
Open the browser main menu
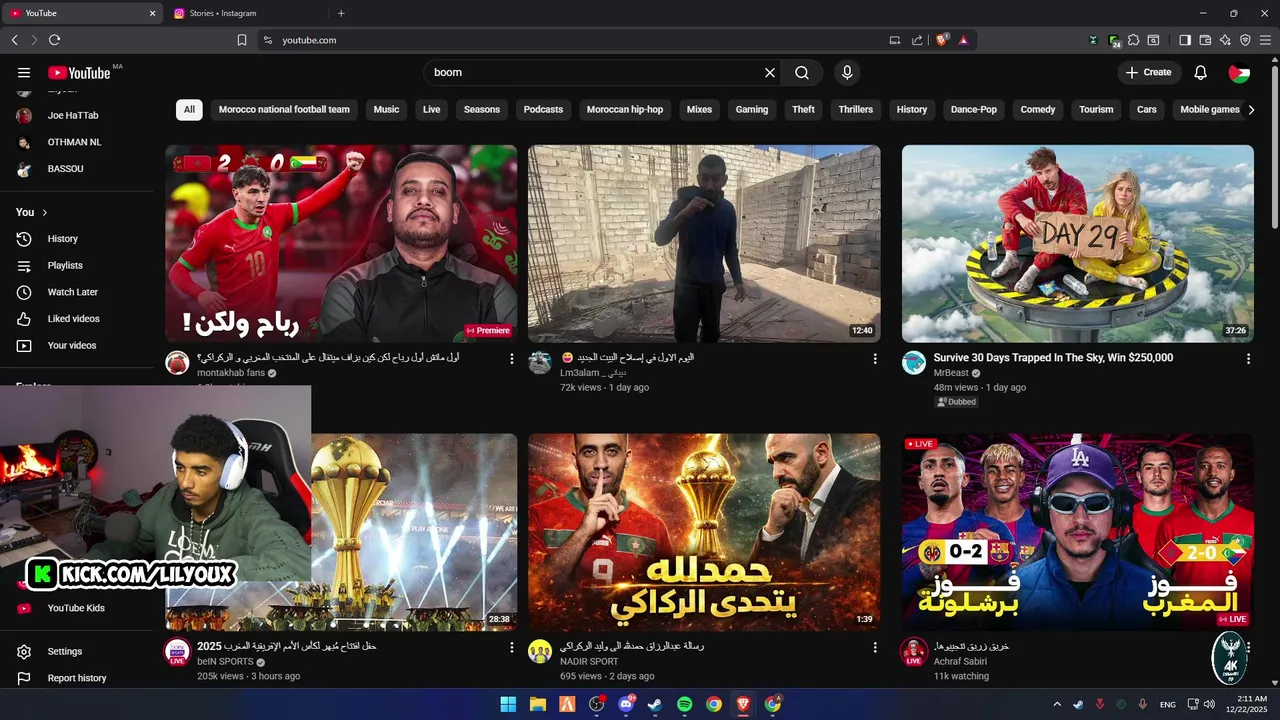click(1265, 40)
